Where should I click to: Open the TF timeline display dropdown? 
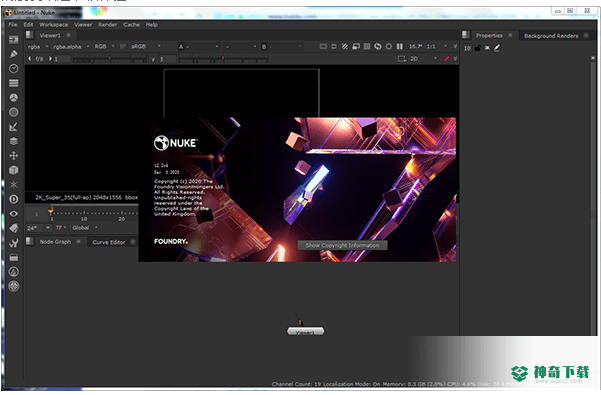(x=61, y=228)
